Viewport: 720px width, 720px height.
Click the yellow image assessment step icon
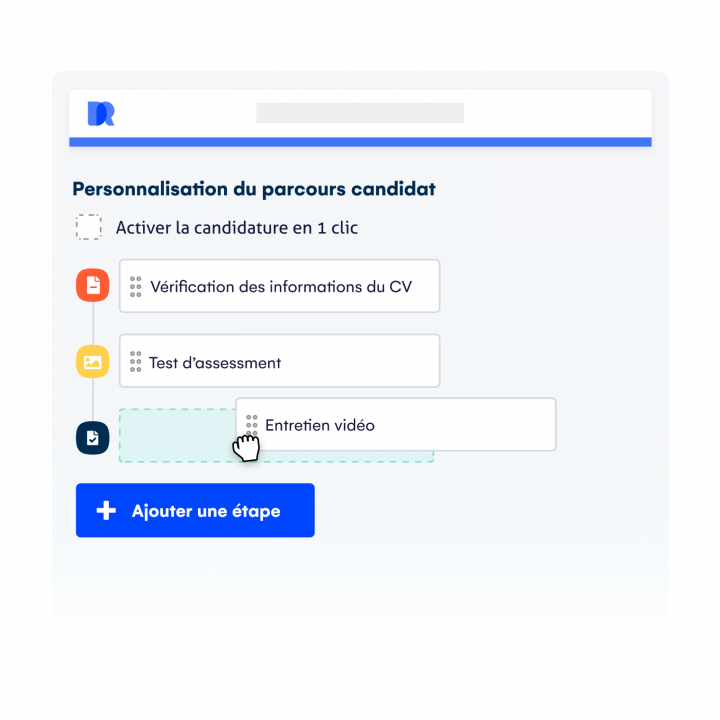[x=93, y=362]
